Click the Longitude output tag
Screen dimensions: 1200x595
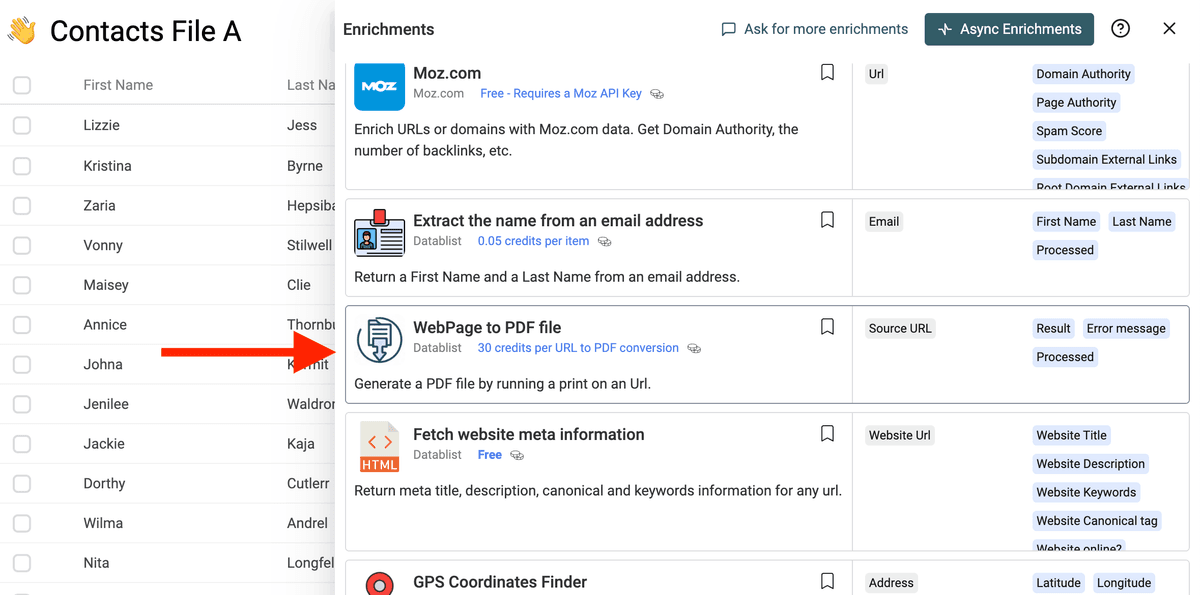[x=1124, y=583]
